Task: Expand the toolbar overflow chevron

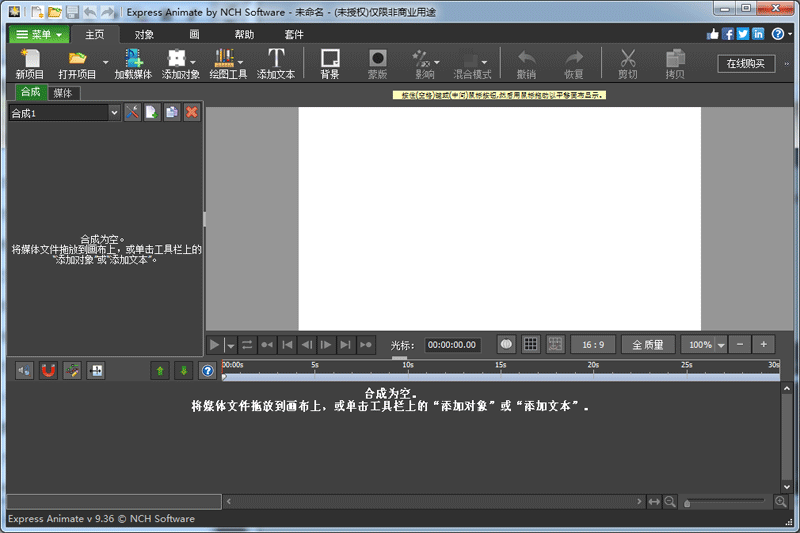Action: tap(786, 64)
